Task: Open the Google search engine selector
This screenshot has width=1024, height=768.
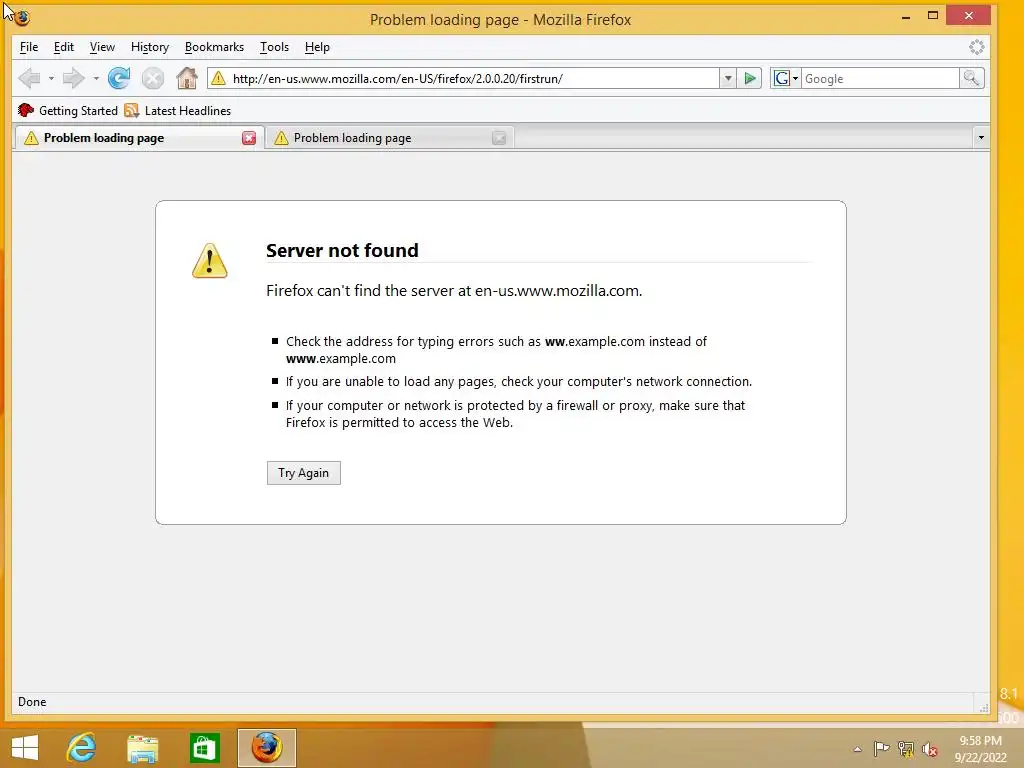Action: click(x=786, y=78)
